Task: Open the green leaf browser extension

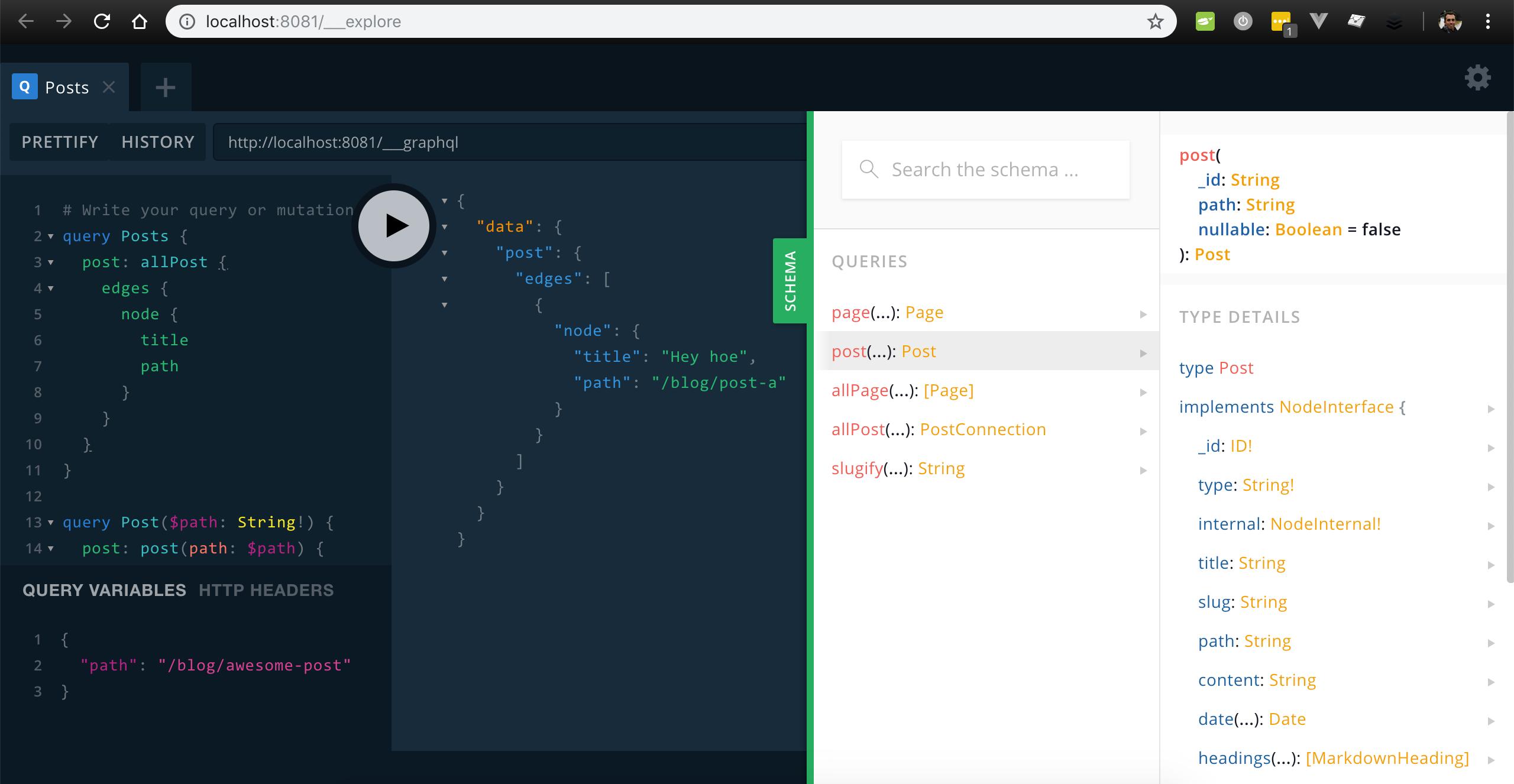Action: click(1205, 22)
